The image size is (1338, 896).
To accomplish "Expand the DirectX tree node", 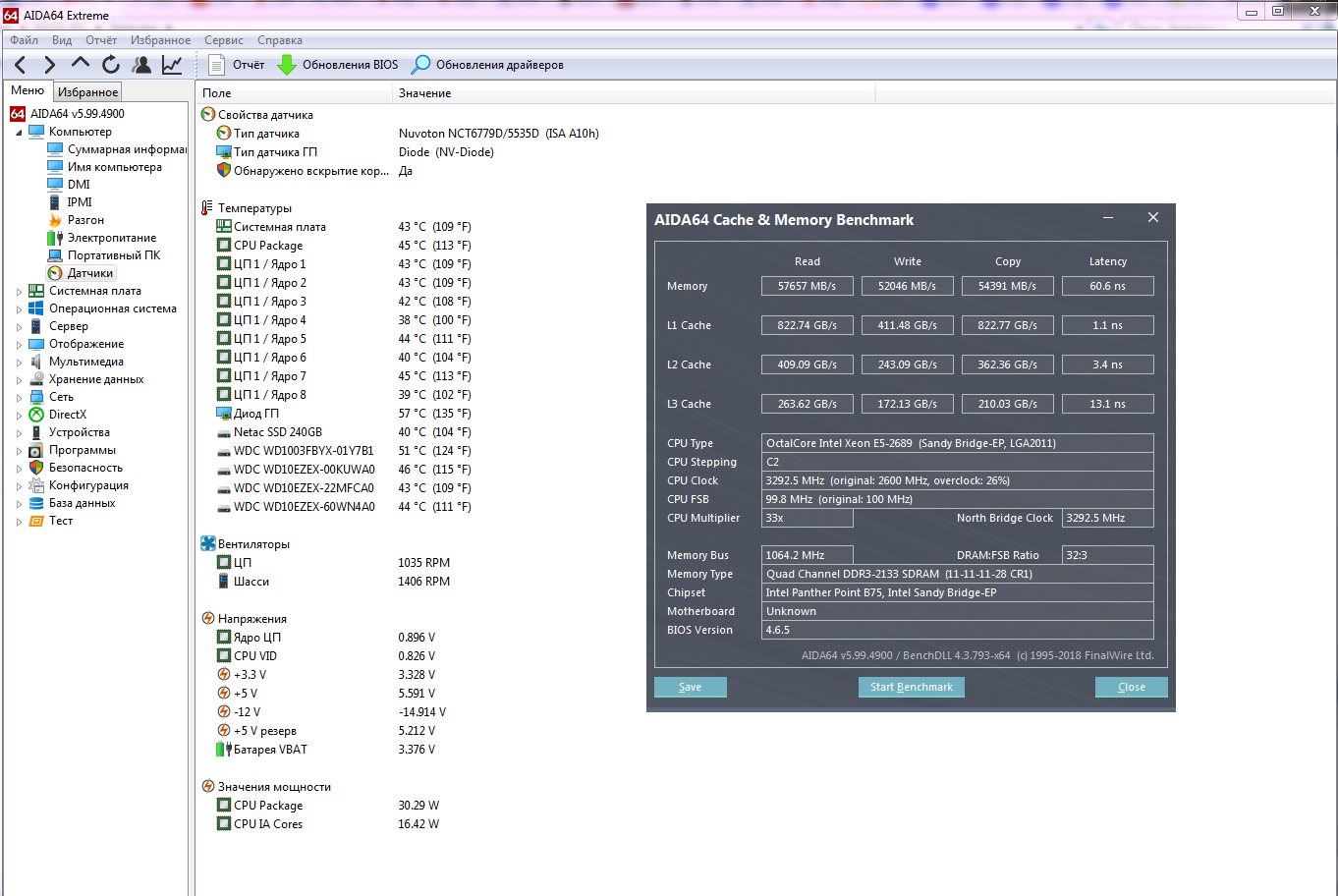I will [19, 415].
